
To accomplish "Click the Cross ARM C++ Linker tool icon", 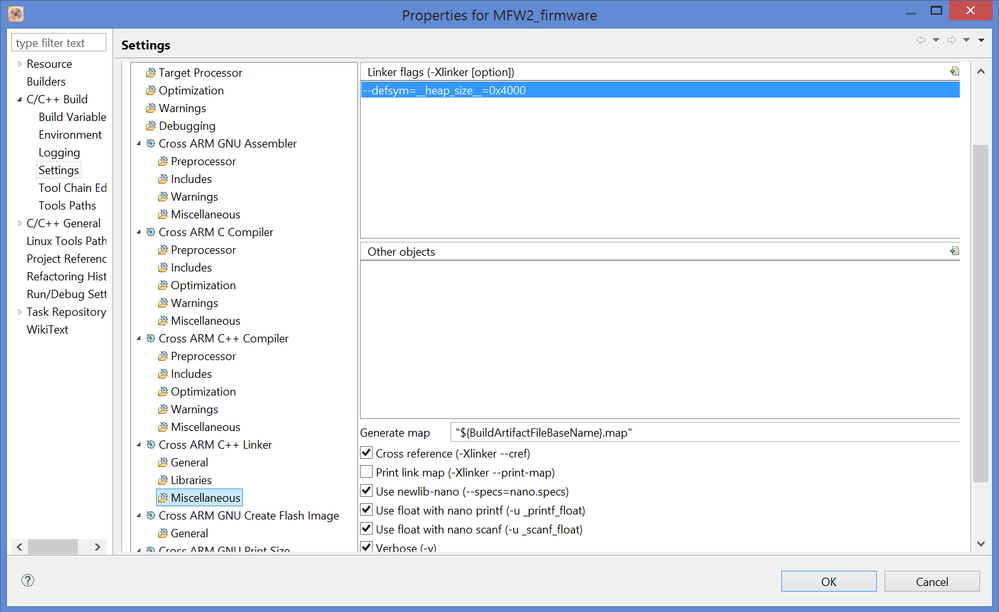I will 151,445.
